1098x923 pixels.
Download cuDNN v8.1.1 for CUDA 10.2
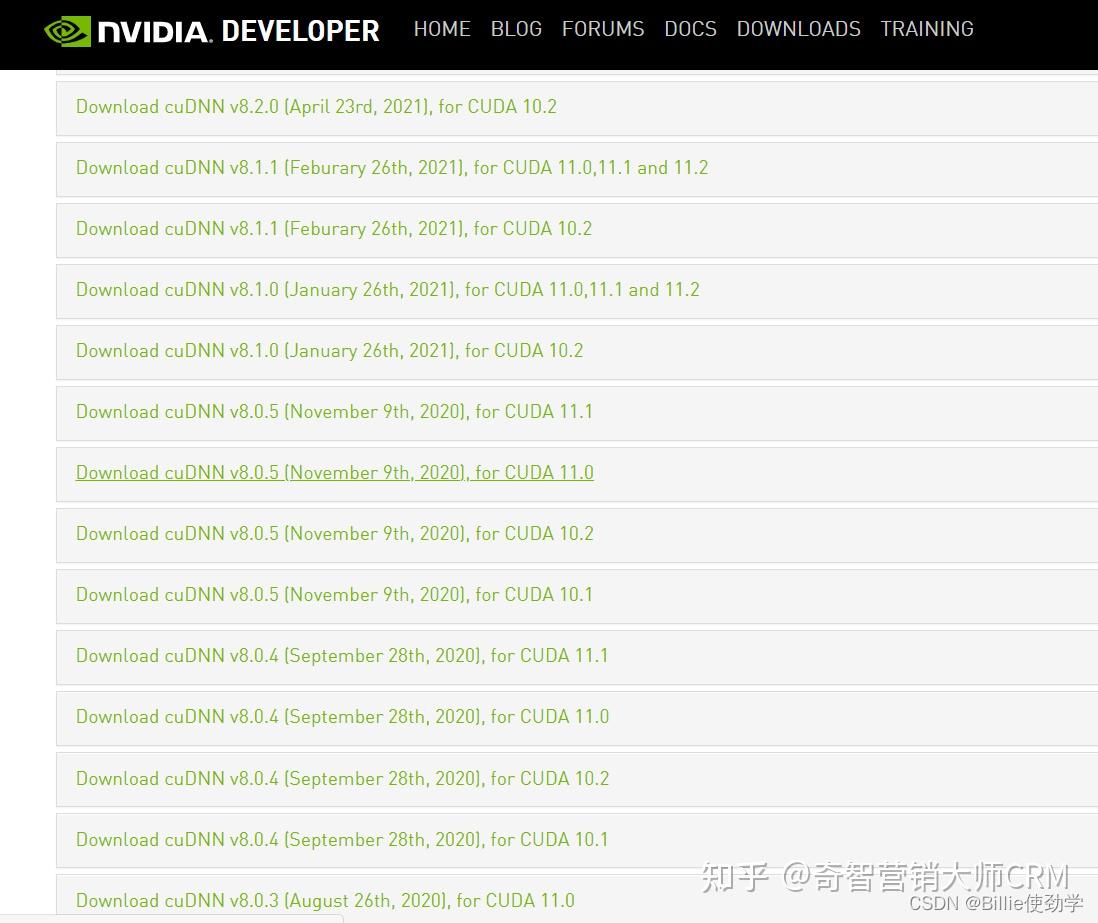[x=334, y=229]
